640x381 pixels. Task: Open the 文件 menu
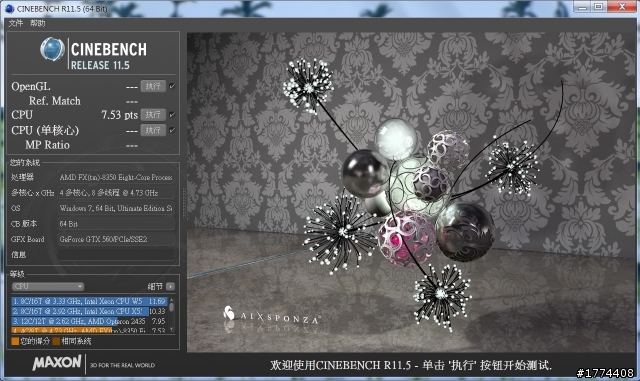[x=16, y=23]
